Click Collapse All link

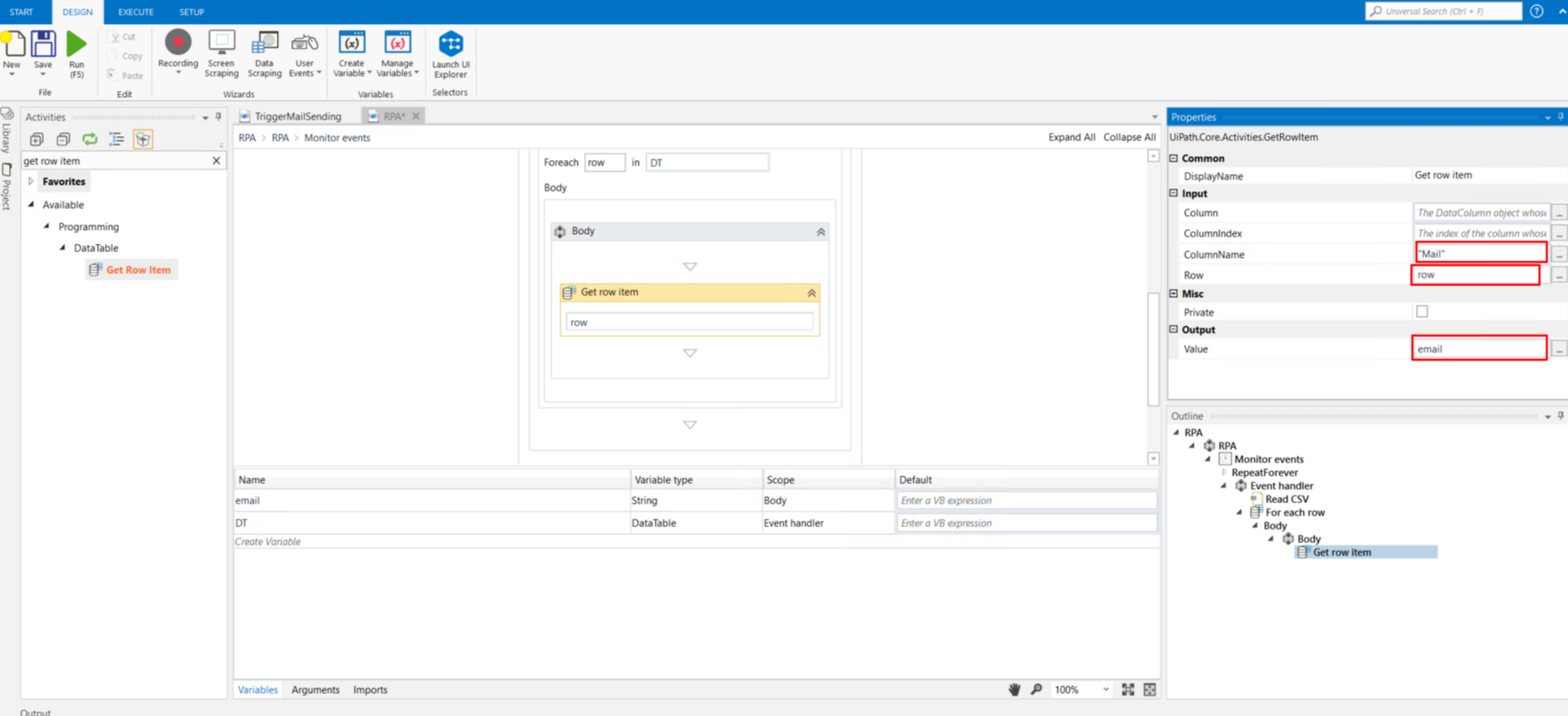pos(1129,138)
